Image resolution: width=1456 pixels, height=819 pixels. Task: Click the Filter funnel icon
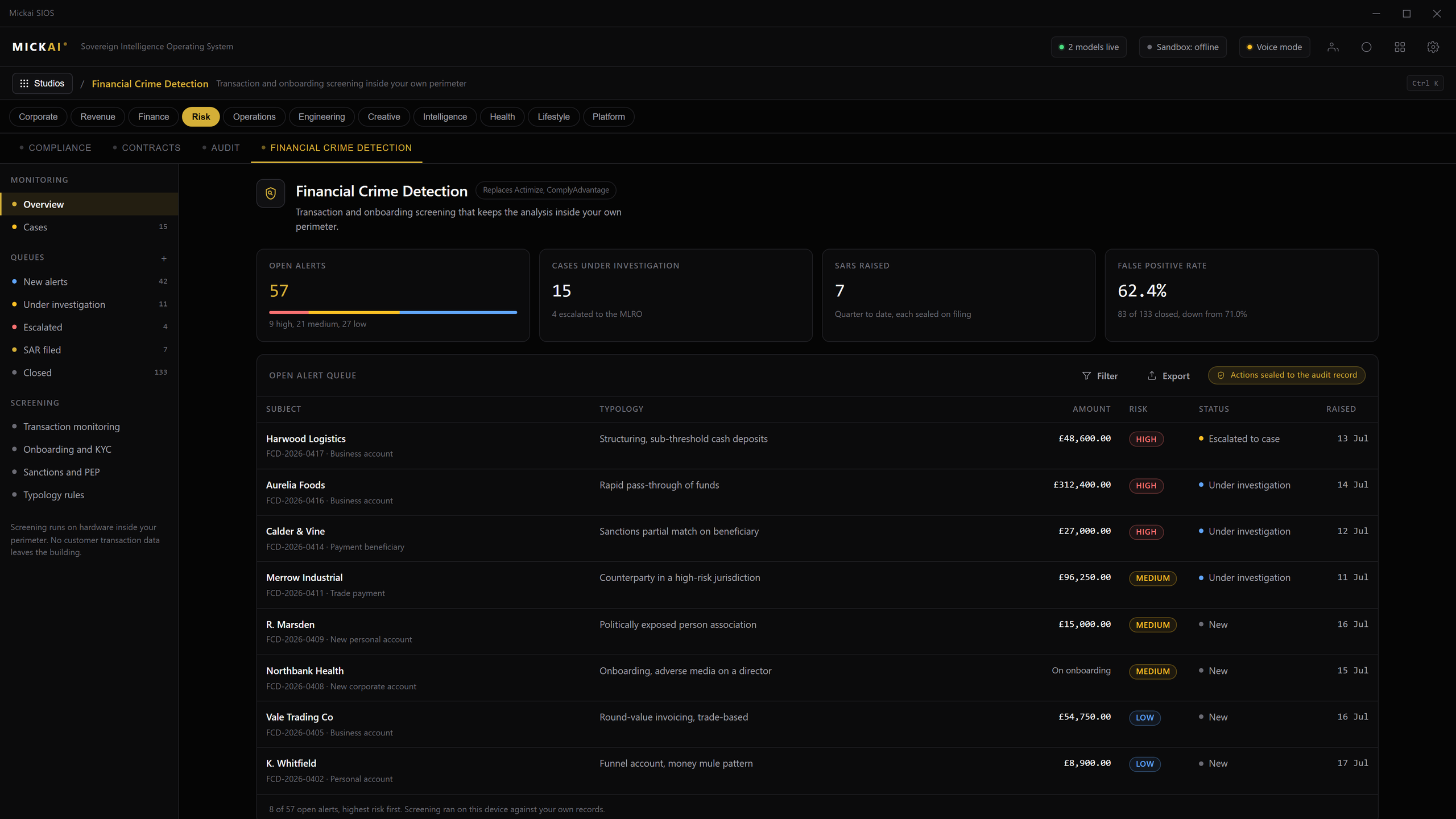1086,376
